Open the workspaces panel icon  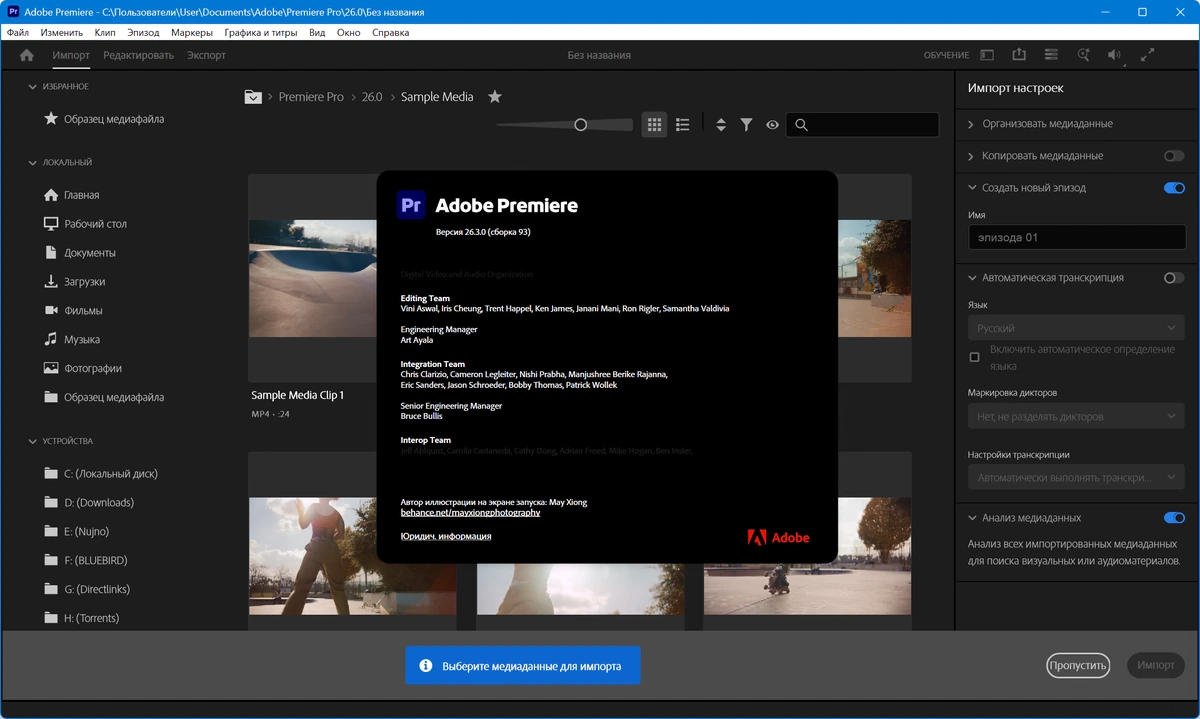point(987,55)
